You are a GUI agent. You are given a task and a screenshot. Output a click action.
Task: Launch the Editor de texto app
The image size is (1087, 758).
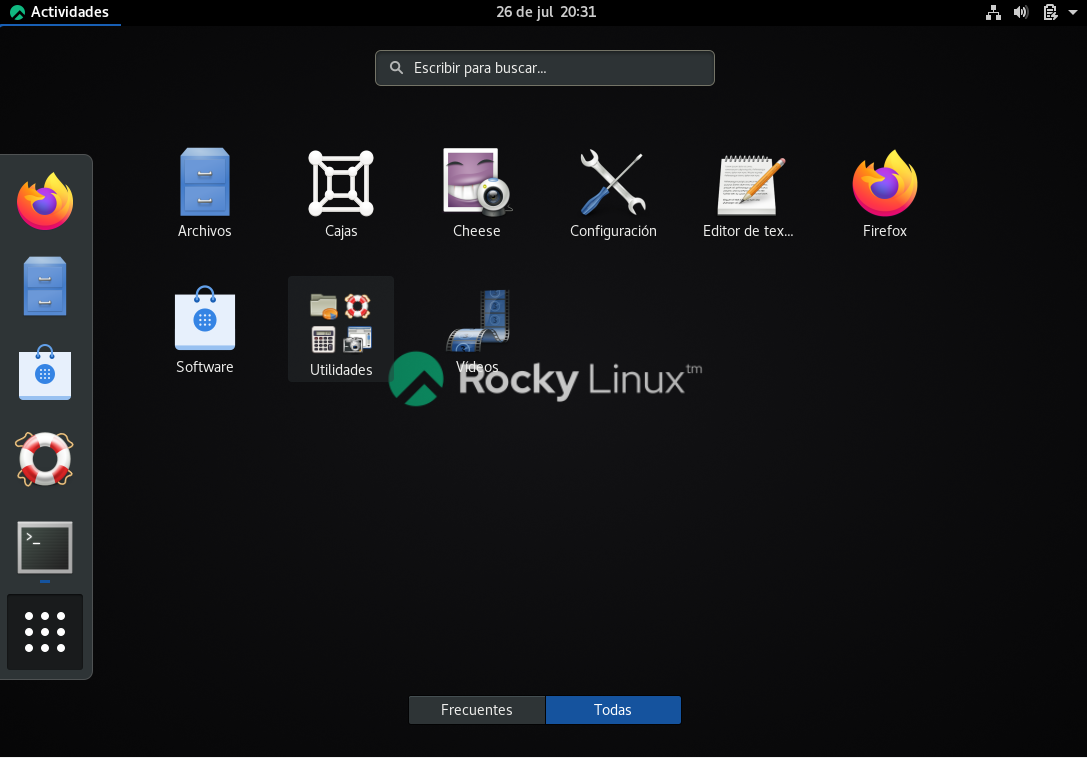click(748, 193)
